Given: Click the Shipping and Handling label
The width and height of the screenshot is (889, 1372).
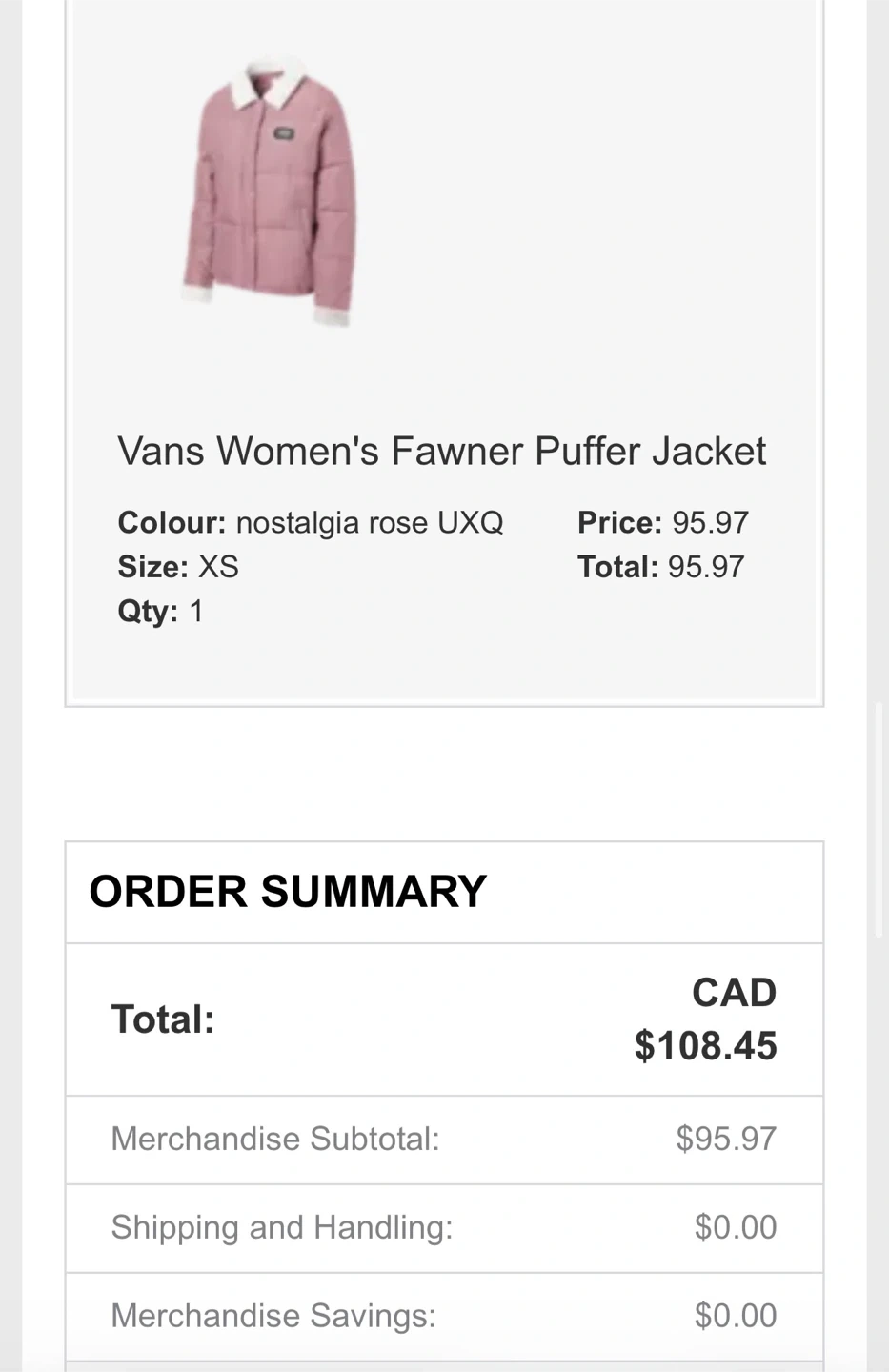Looking at the screenshot, I should (282, 1227).
